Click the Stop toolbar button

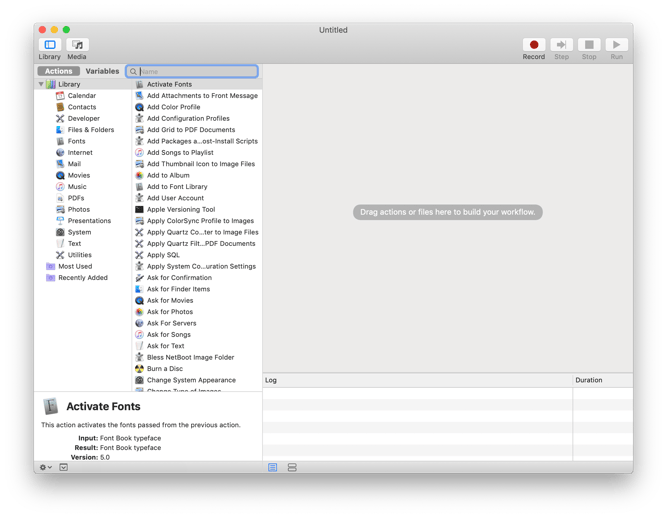pos(589,45)
